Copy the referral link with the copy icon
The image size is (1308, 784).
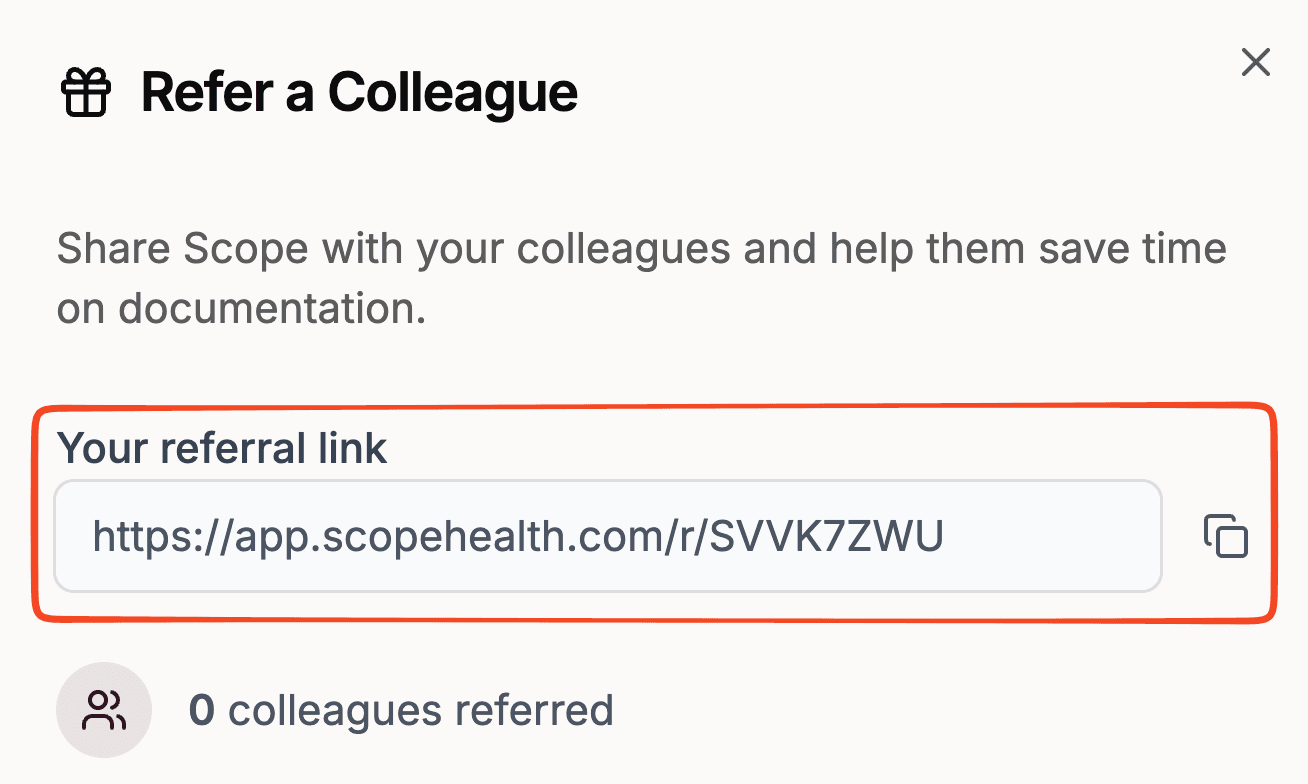pyautogui.click(x=1225, y=536)
